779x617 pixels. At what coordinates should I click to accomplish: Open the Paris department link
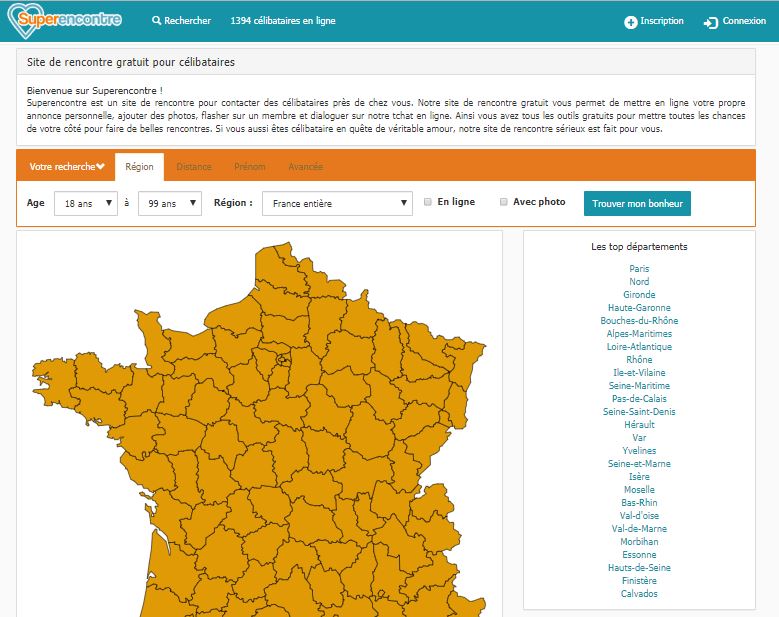coord(639,269)
